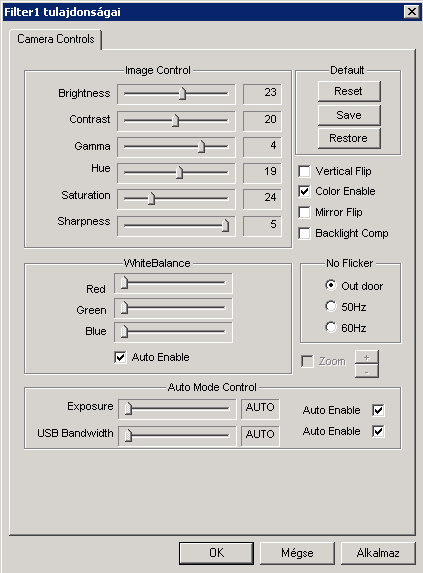
Task: Select the Exposure AUTO value field
Action: click(x=260, y=409)
